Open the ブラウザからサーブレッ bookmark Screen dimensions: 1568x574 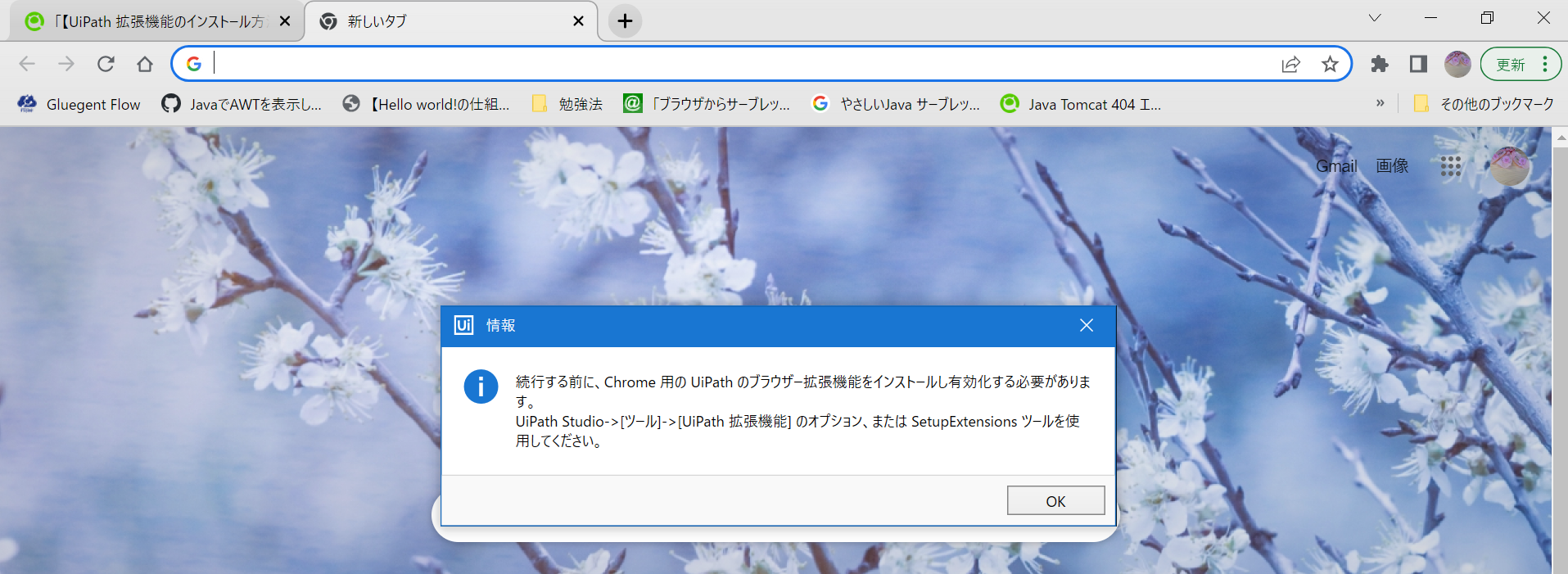[707, 104]
